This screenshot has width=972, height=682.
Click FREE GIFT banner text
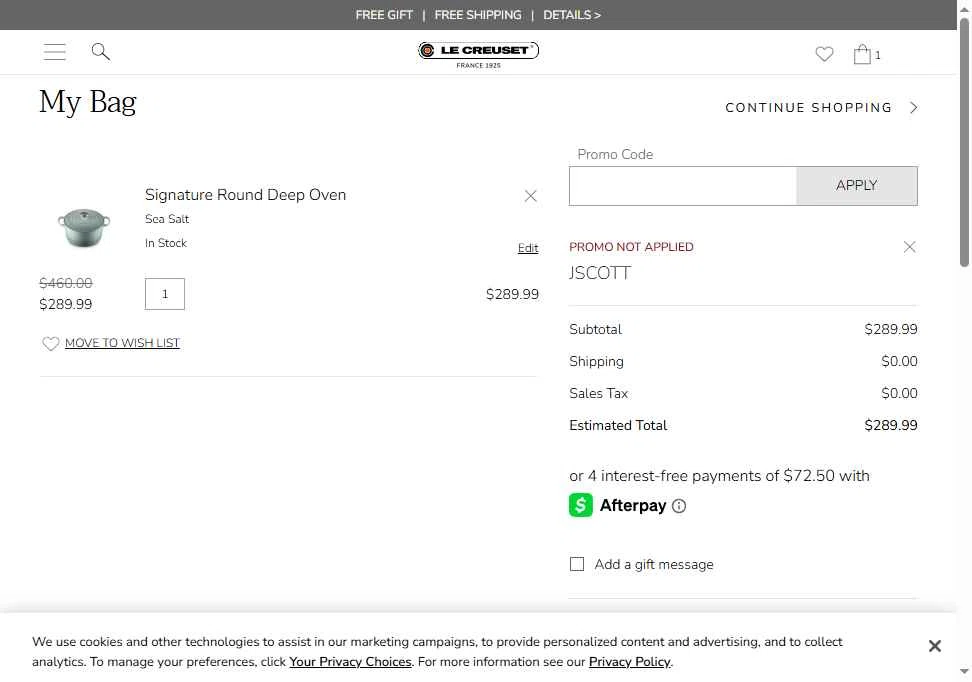coord(384,15)
